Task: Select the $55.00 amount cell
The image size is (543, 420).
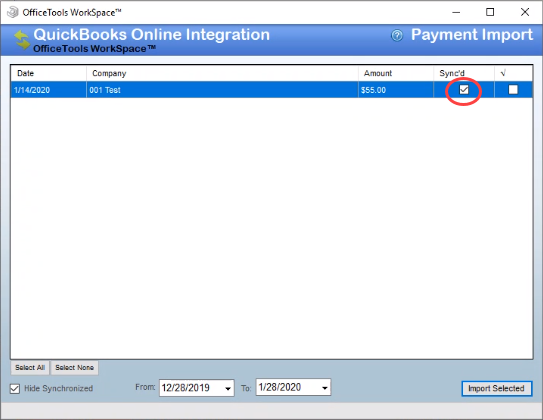Action: (396, 90)
